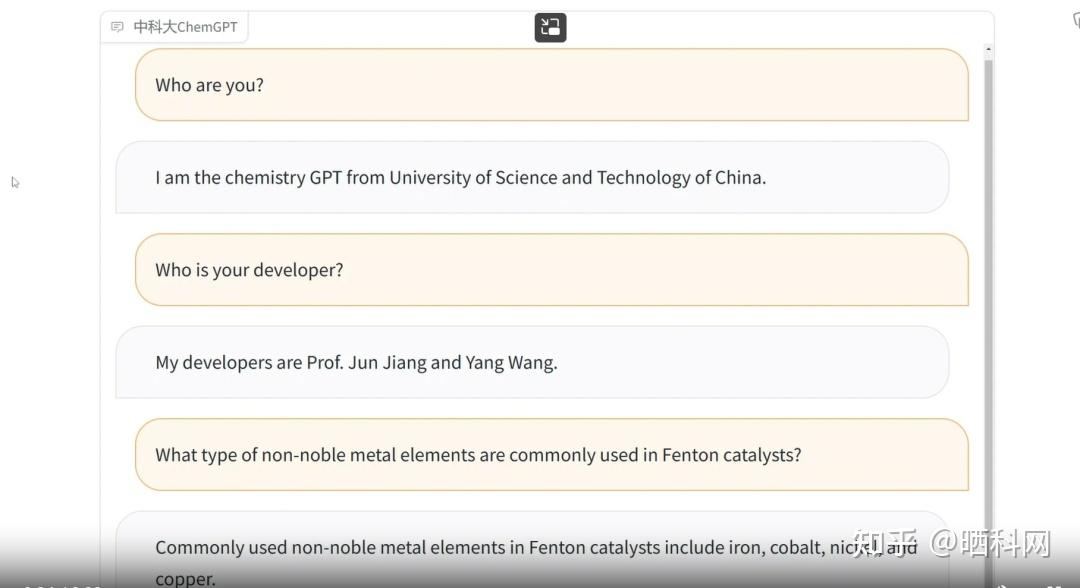Select the 中科大ChemGPT chatbot label
The image size is (1080, 588).
[x=185, y=27]
